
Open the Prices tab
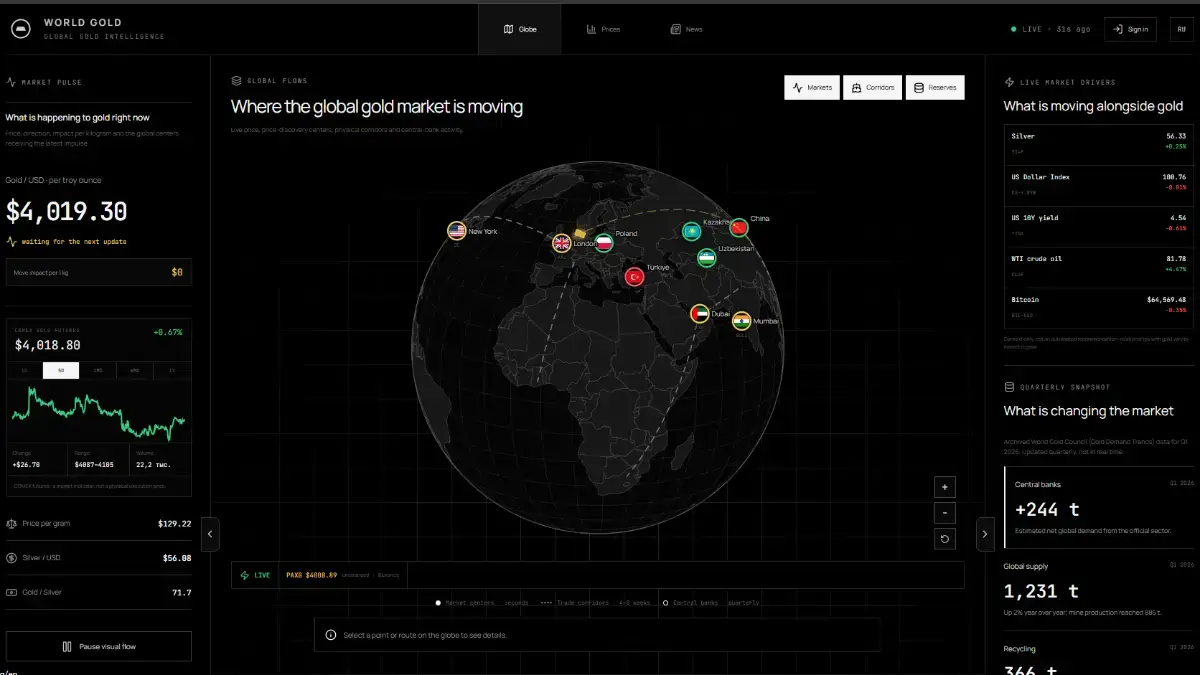[x=603, y=29]
